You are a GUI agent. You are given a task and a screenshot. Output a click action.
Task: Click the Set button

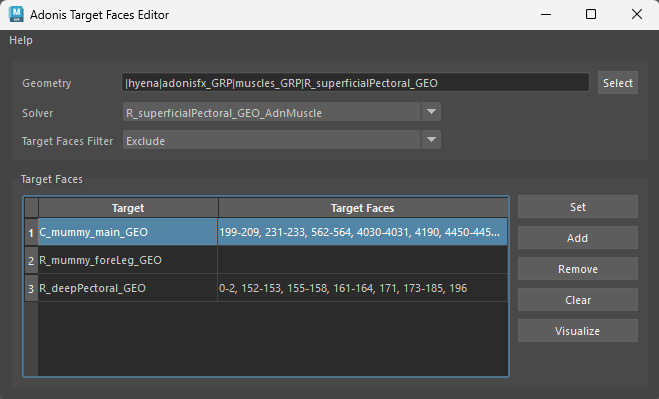pos(577,207)
